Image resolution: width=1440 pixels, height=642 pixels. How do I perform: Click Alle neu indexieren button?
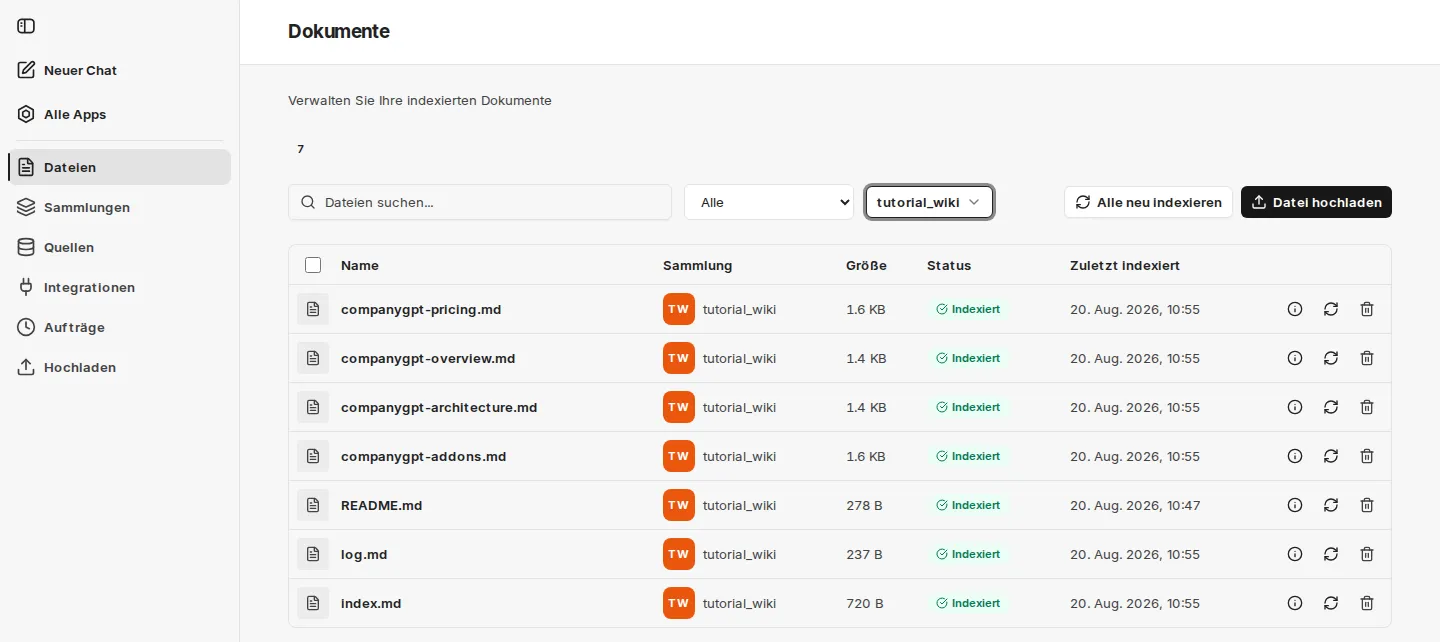point(1148,202)
